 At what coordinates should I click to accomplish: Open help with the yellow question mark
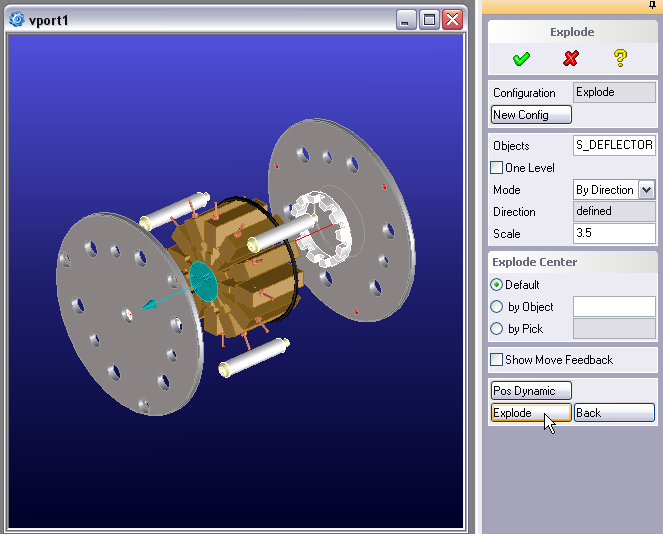point(620,58)
